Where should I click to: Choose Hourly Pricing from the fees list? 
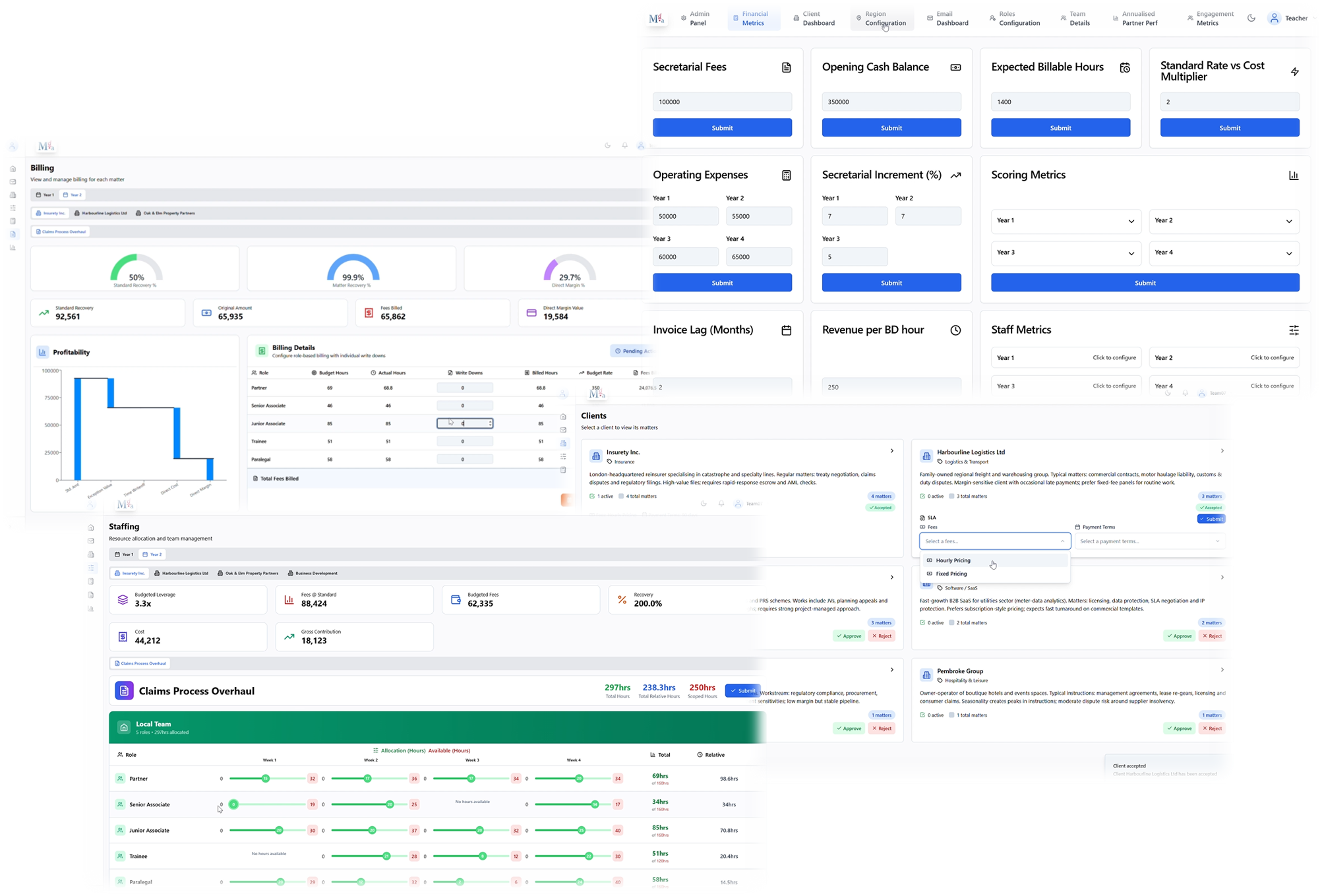(953, 560)
